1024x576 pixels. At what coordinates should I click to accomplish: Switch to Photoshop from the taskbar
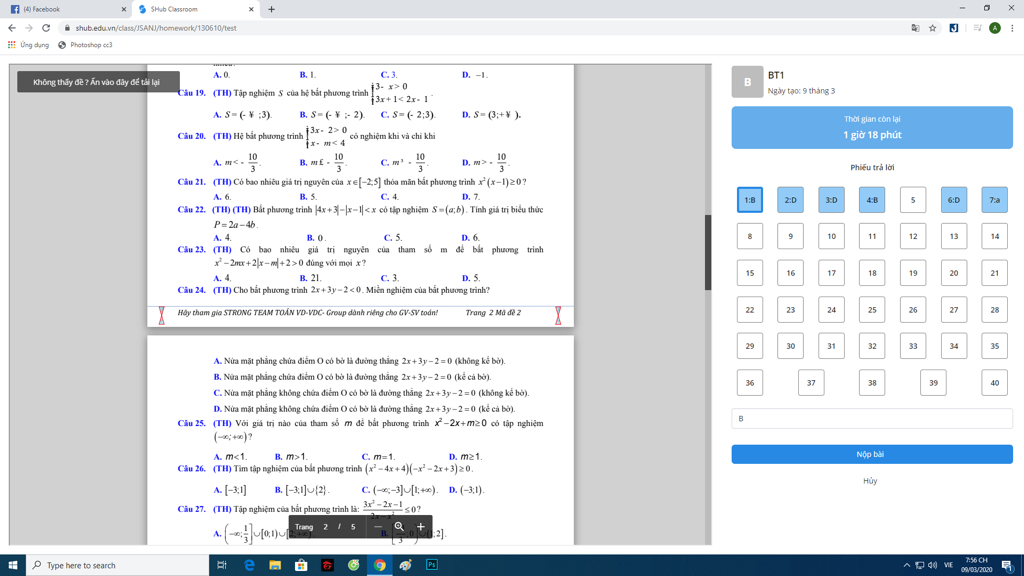(432, 565)
